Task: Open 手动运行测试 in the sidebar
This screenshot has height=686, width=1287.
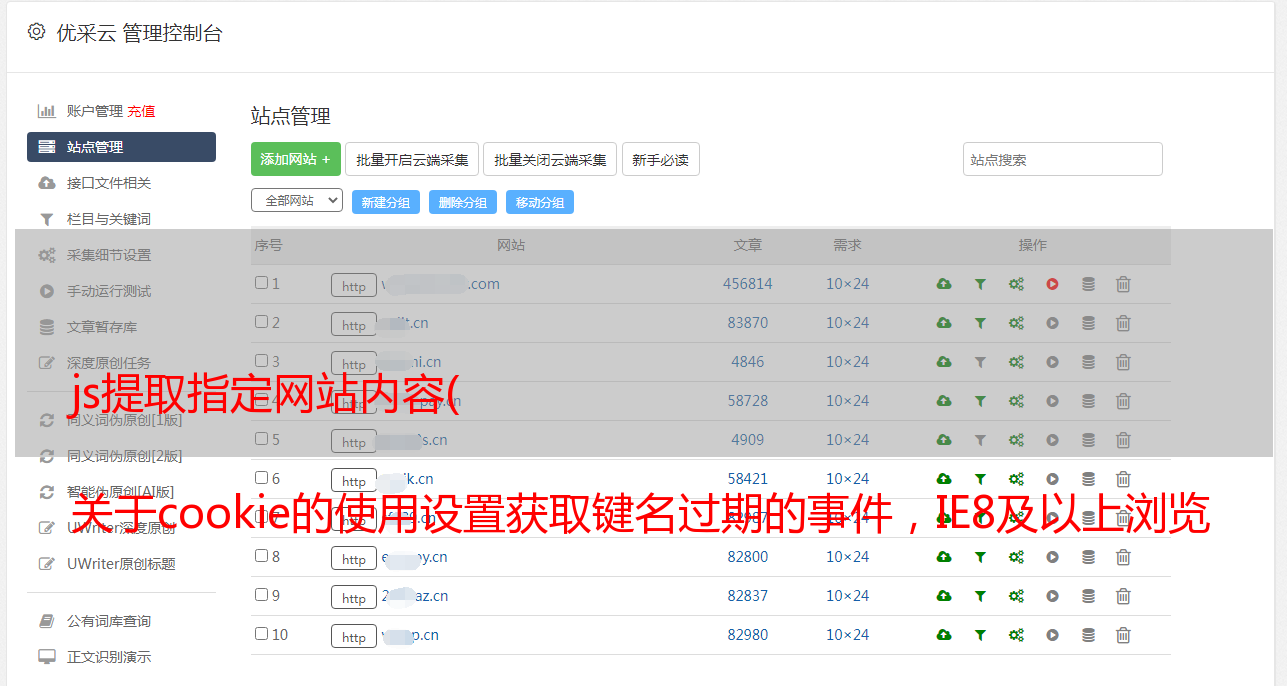Action: [109, 291]
